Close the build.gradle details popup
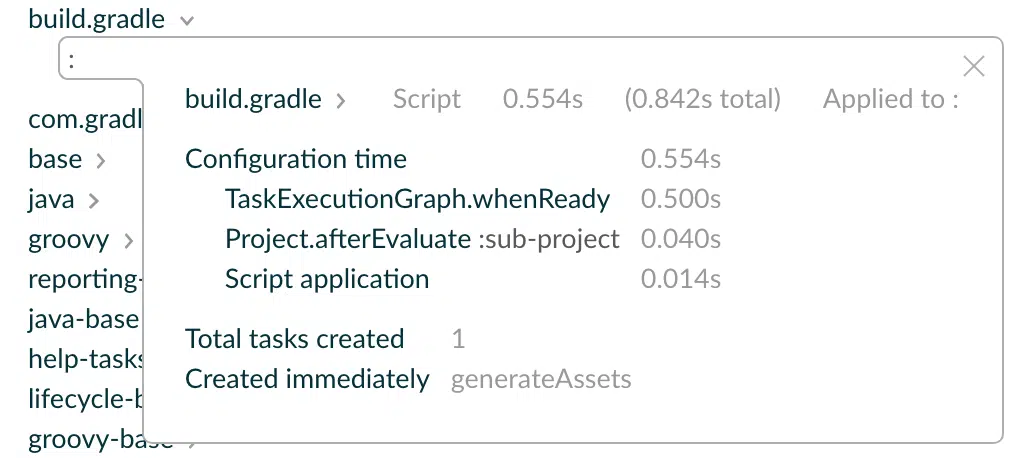 [973, 66]
